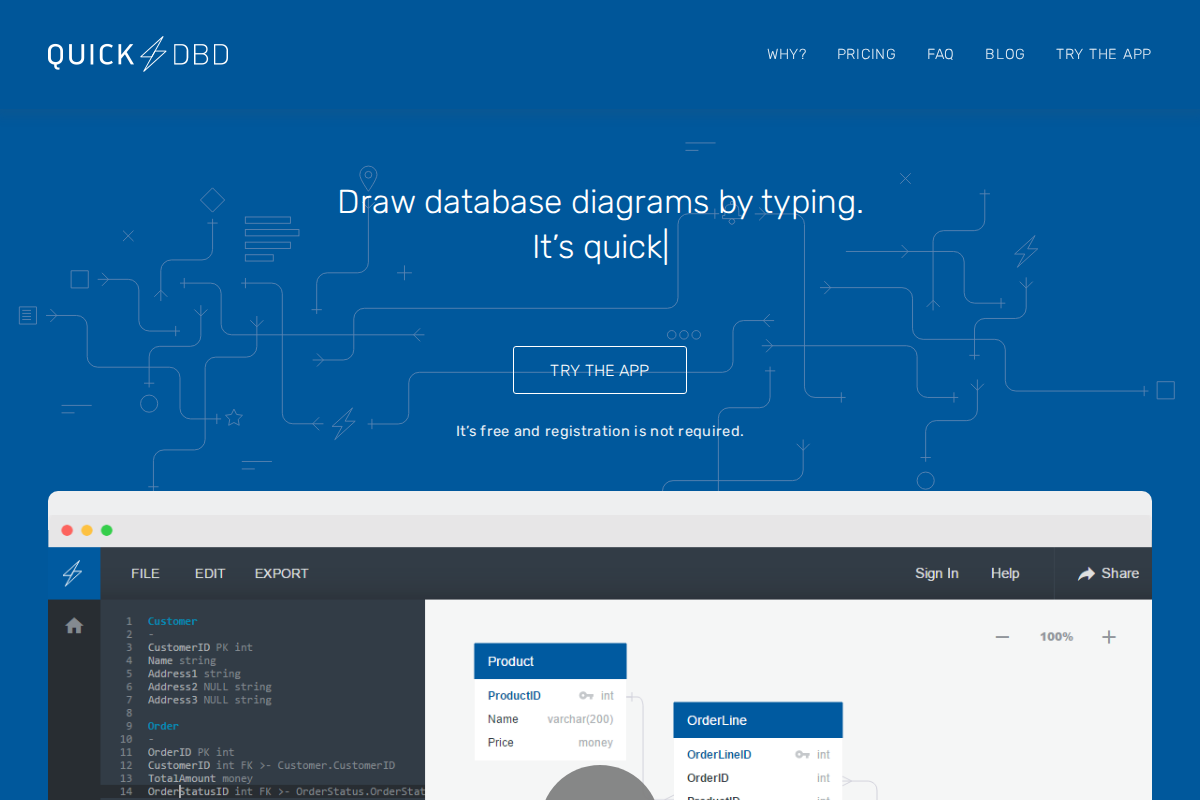This screenshot has width=1200, height=800.
Task: Click TRY THE APP in top navigation
Action: (1103, 54)
